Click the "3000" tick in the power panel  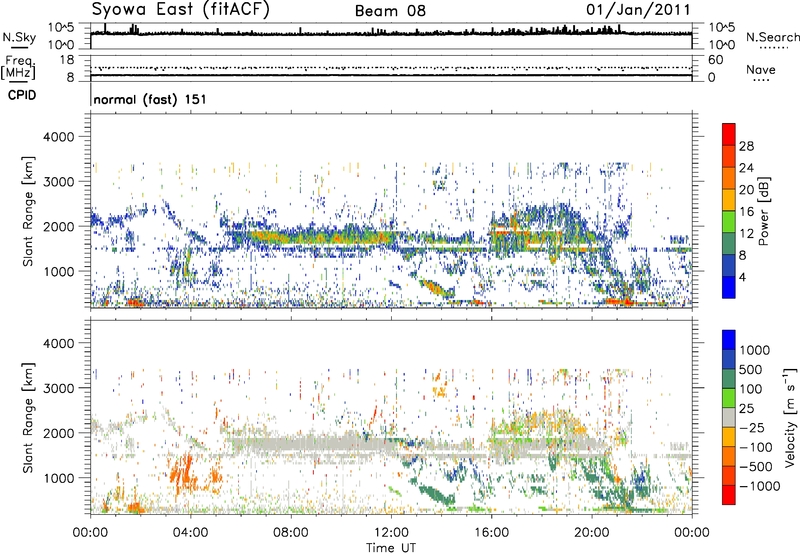point(58,182)
